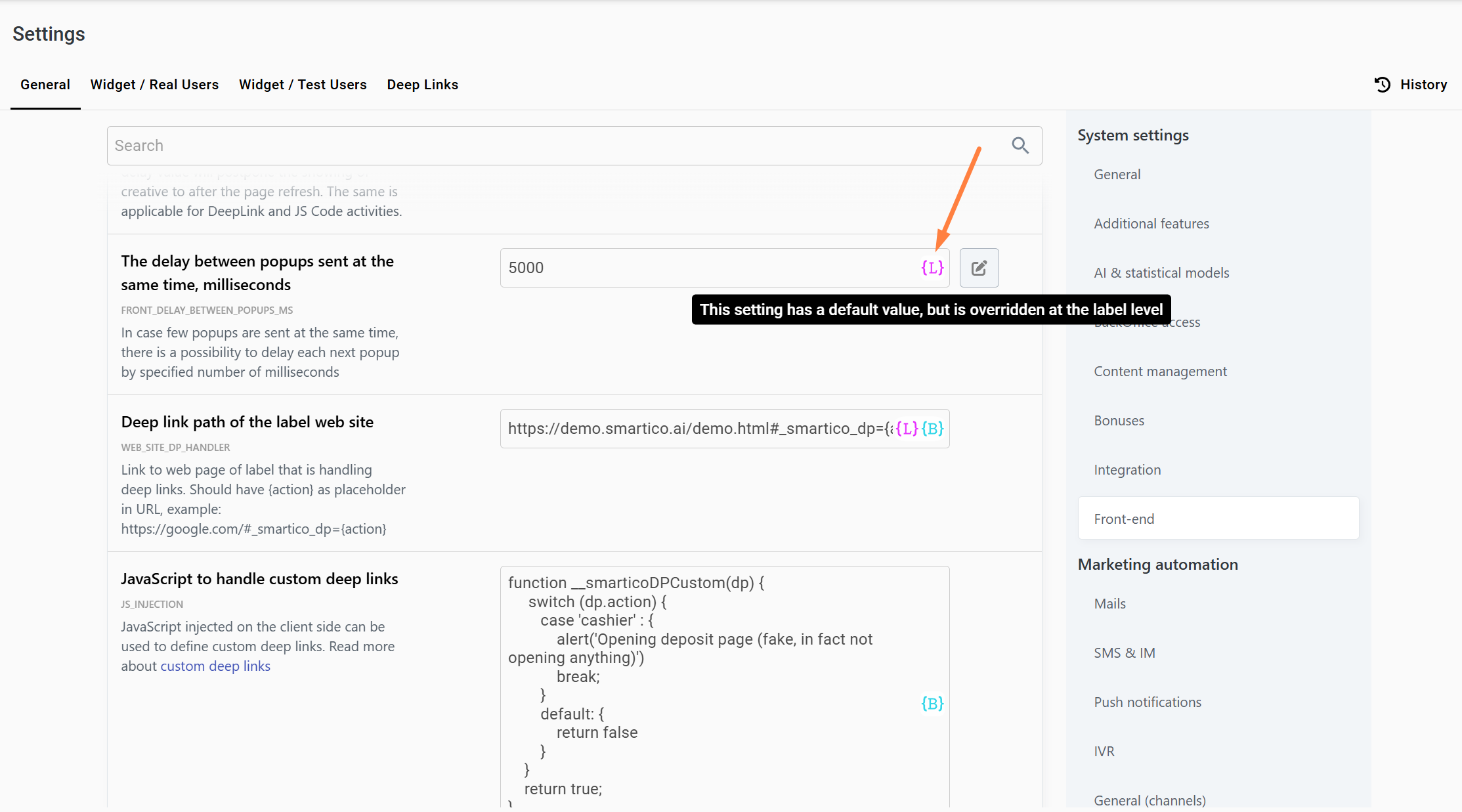Image resolution: width=1462 pixels, height=812 pixels.
Task: Click into the settings Search field
Action: (x=558, y=146)
